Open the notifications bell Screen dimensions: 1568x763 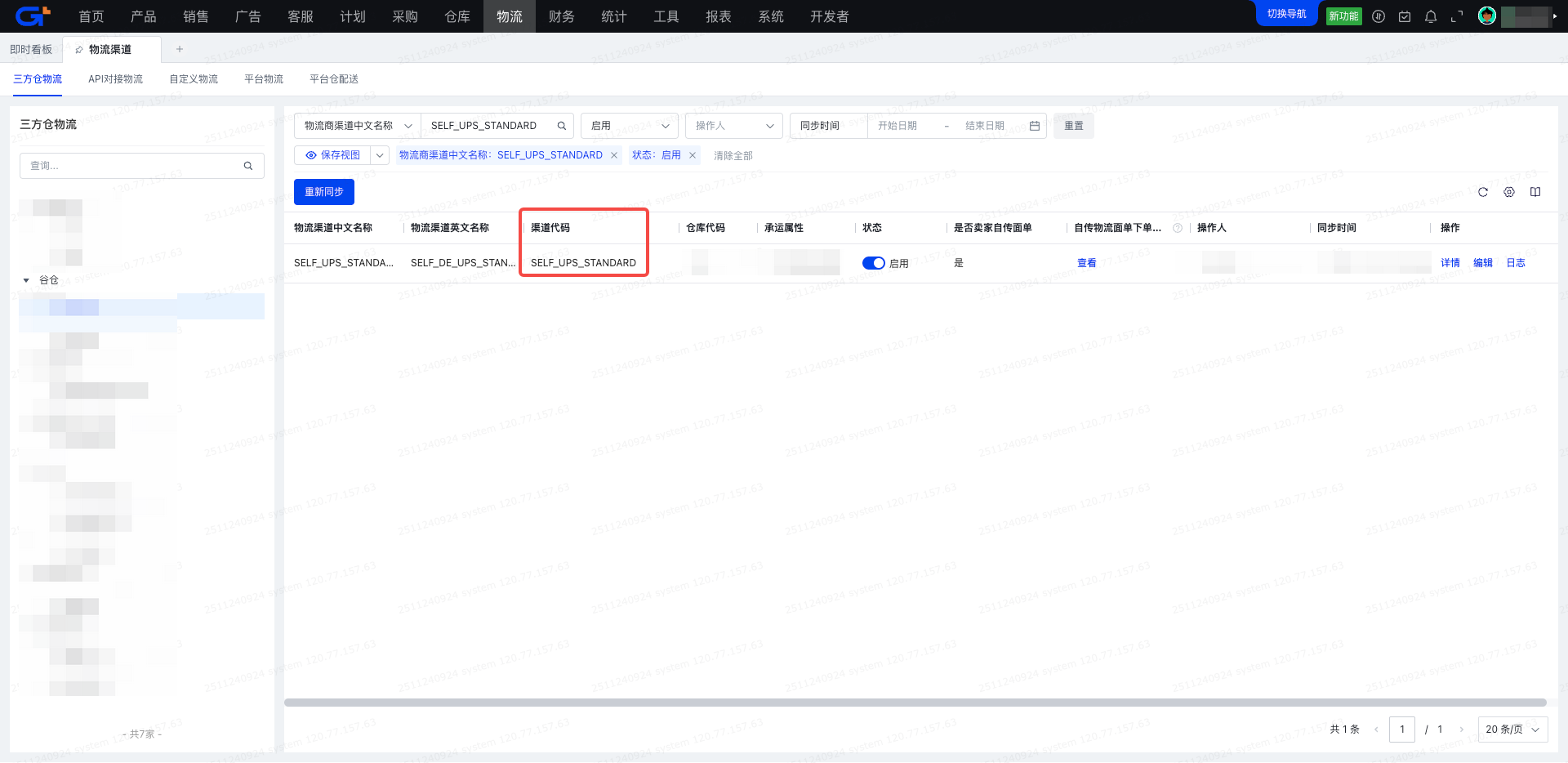1431,16
